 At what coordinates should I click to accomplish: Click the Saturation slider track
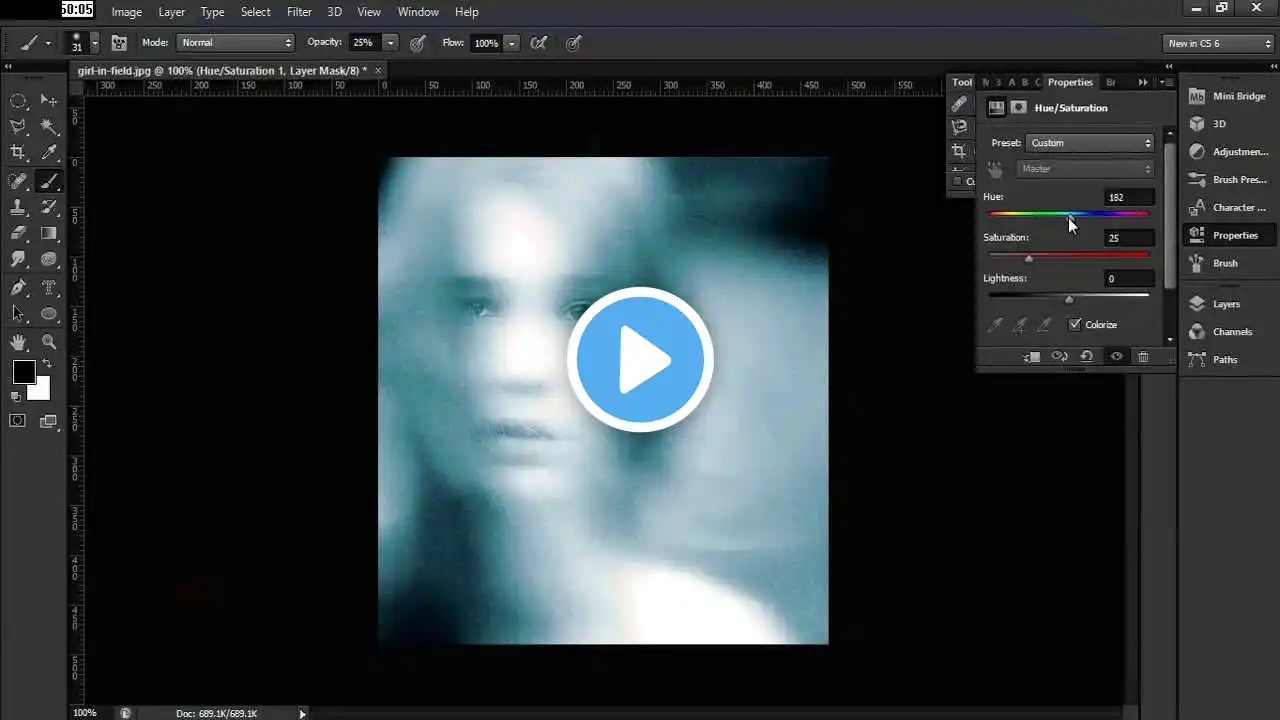tap(1069, 255)
